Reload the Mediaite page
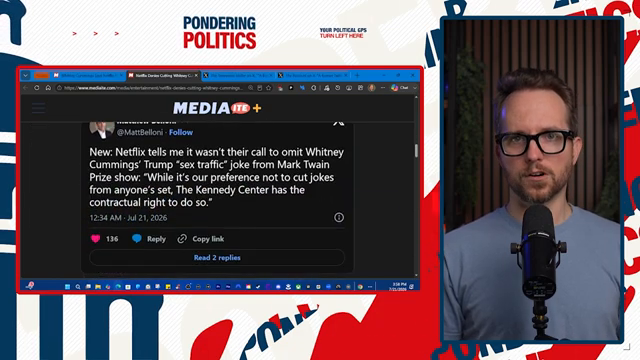This screenshot has width=640, height=360. pyautogui.click(x=37, y=88)
